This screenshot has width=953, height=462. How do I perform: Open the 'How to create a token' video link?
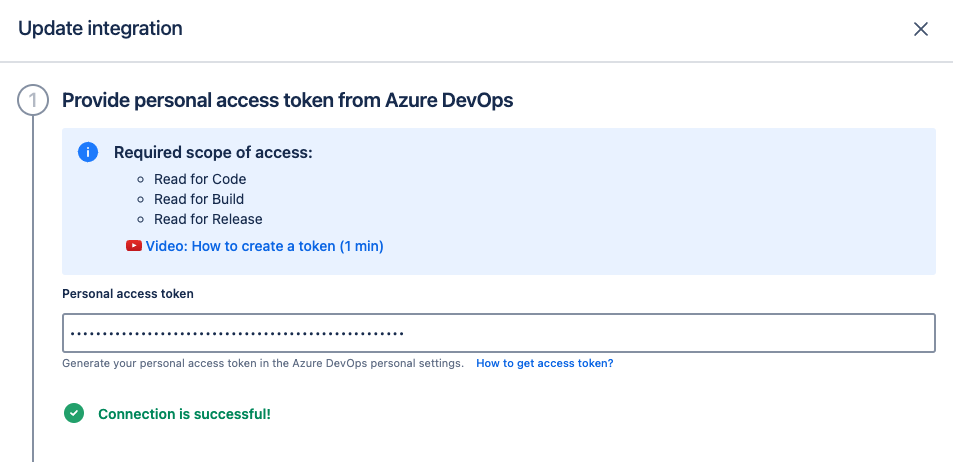[x=264, y=246]
